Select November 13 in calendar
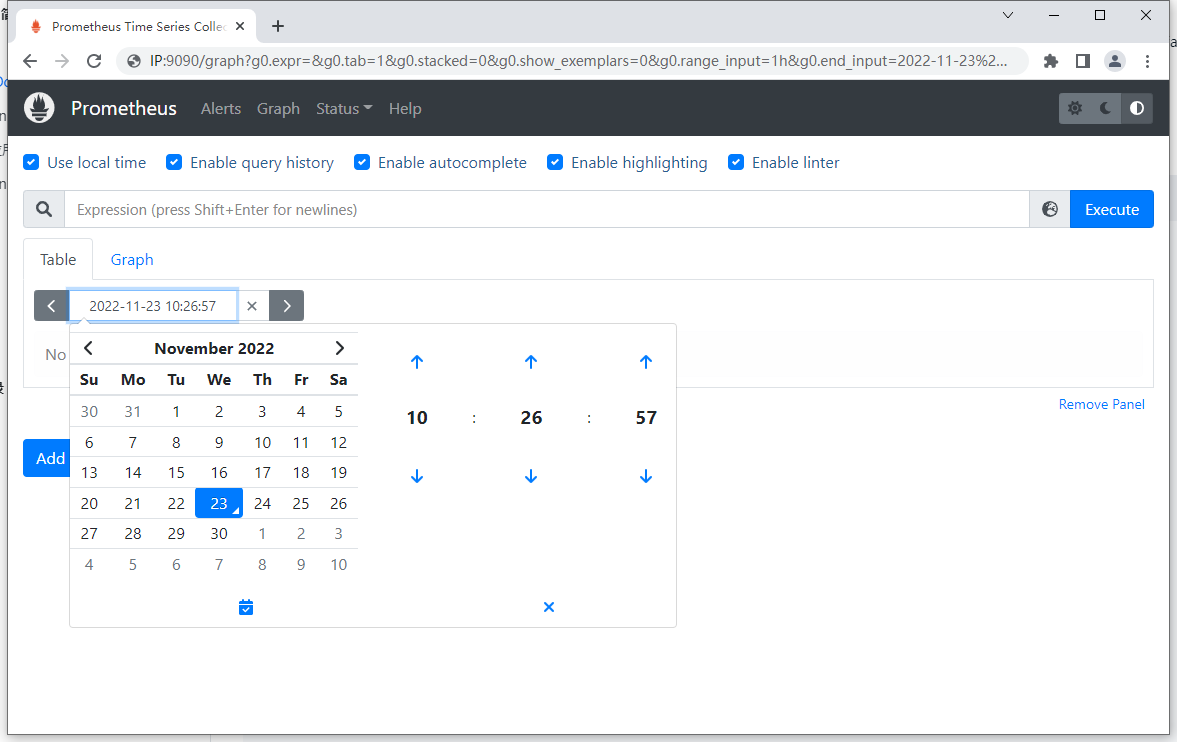 click(x=89, y=472)
